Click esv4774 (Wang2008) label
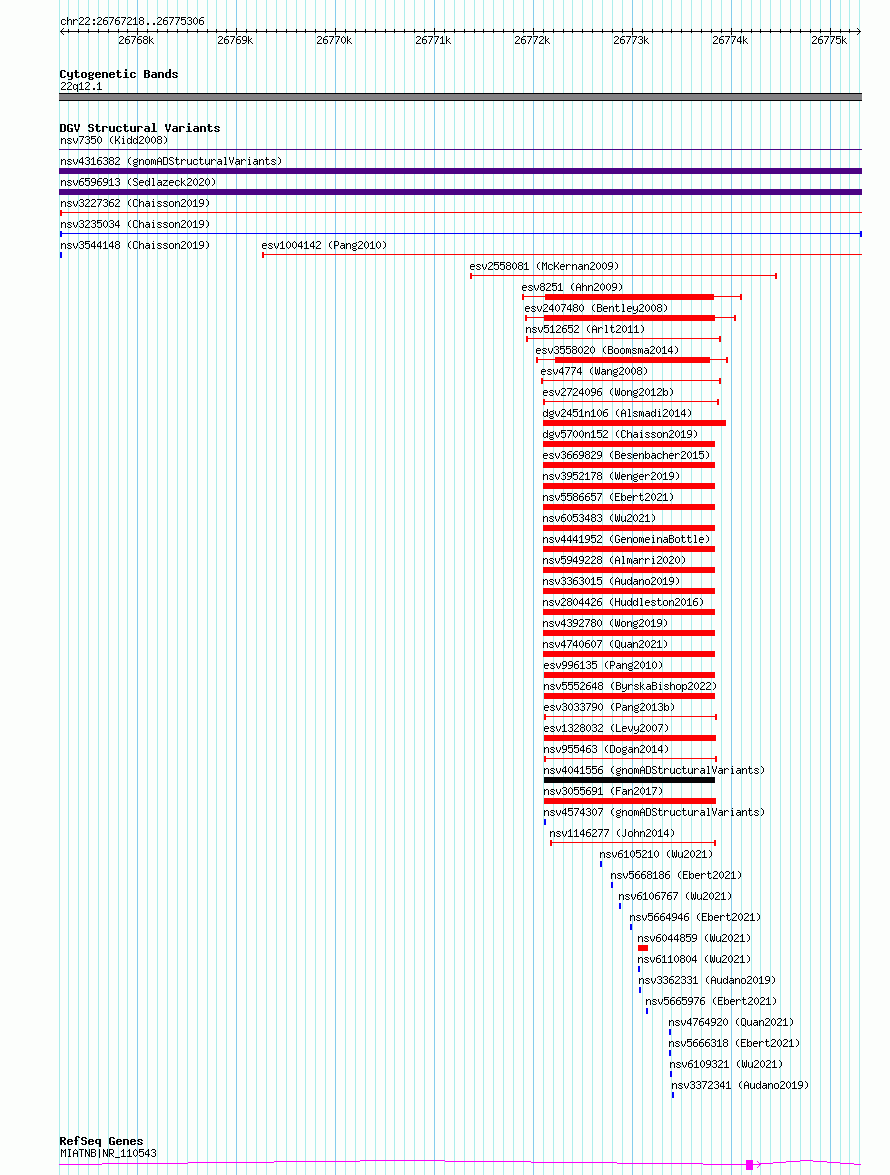This screenshot has height=1175, width=890. [x=594, y=371]
